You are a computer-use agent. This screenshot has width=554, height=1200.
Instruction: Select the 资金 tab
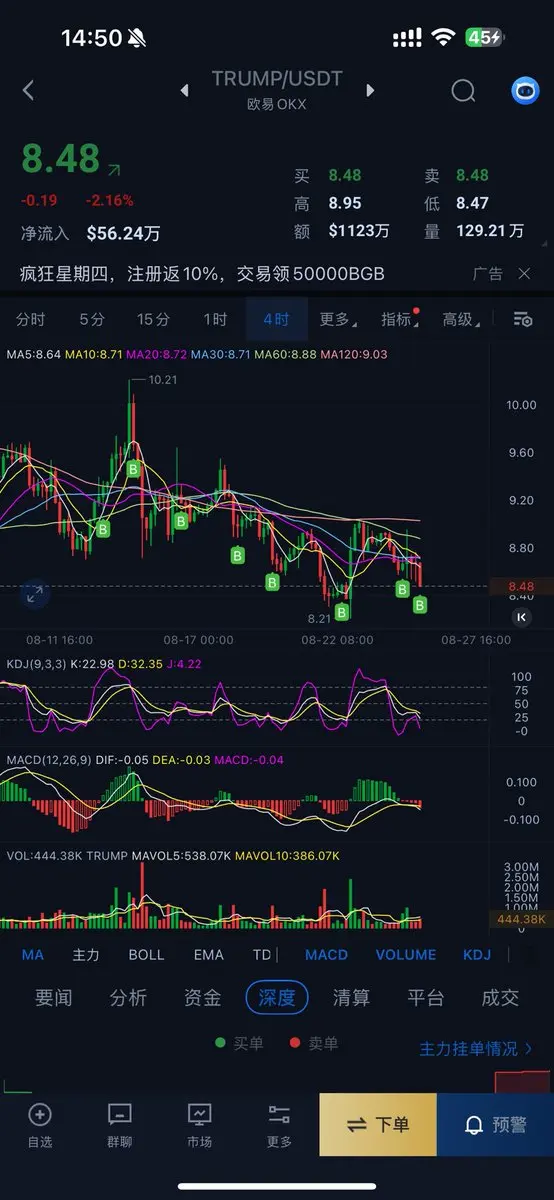click(203, 997)
